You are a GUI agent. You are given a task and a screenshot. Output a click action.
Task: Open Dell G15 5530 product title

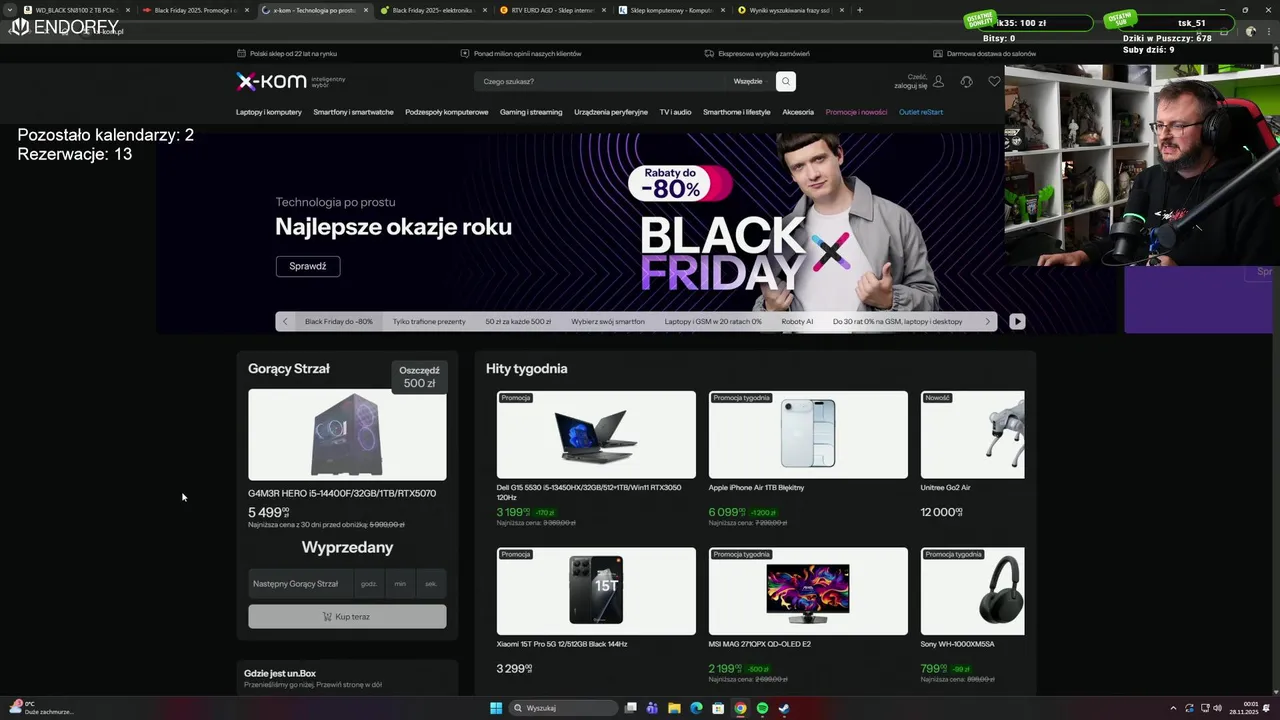coord(589,492)
